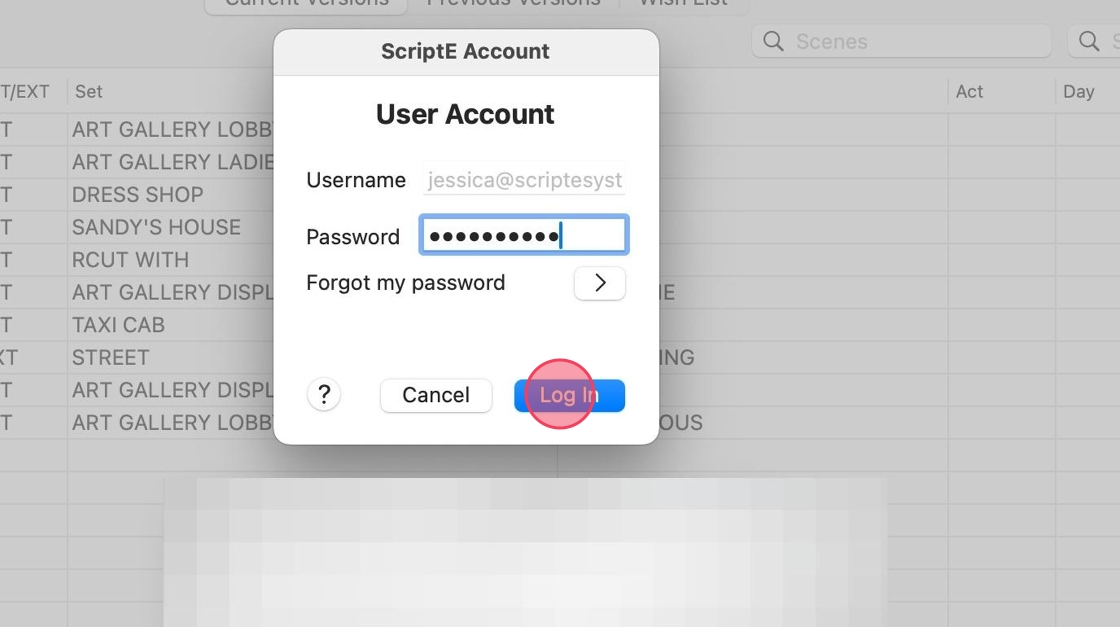Sort by the Act column header
Screen dimensions: 1120x627
969,91
